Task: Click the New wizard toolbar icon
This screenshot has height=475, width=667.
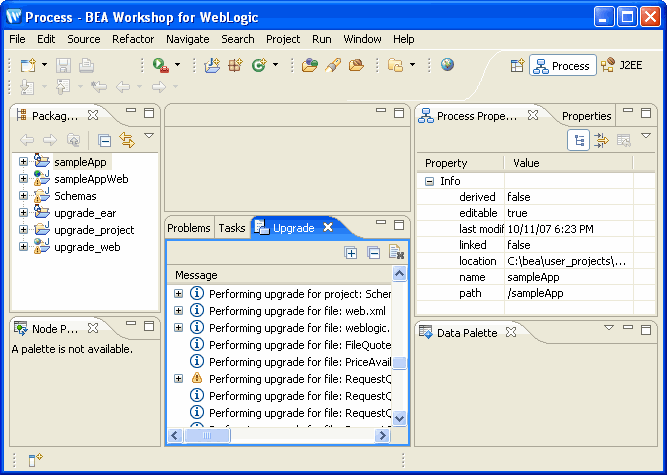Action: point(29,65)
